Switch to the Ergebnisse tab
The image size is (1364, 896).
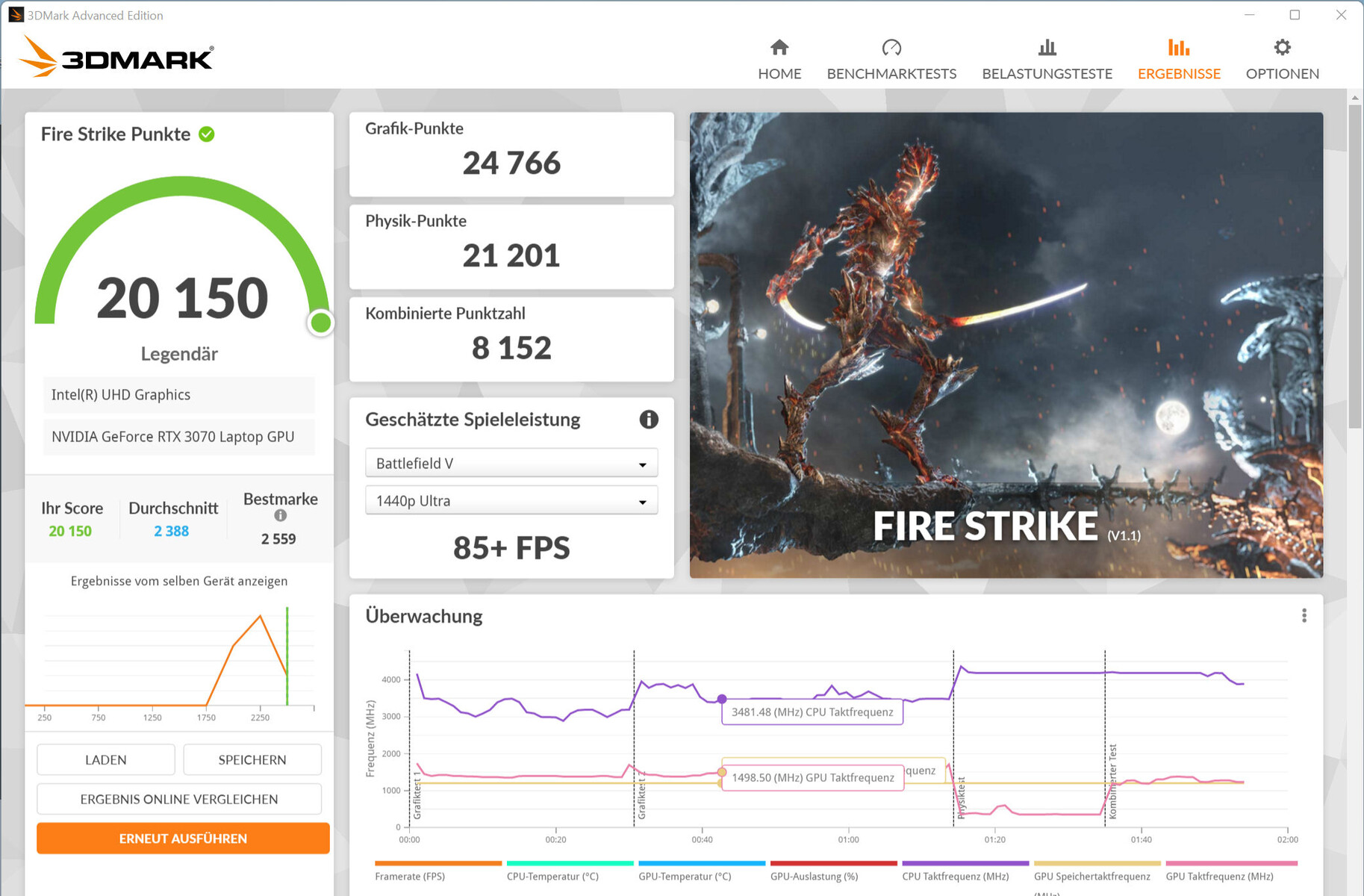coord(1179,60)
